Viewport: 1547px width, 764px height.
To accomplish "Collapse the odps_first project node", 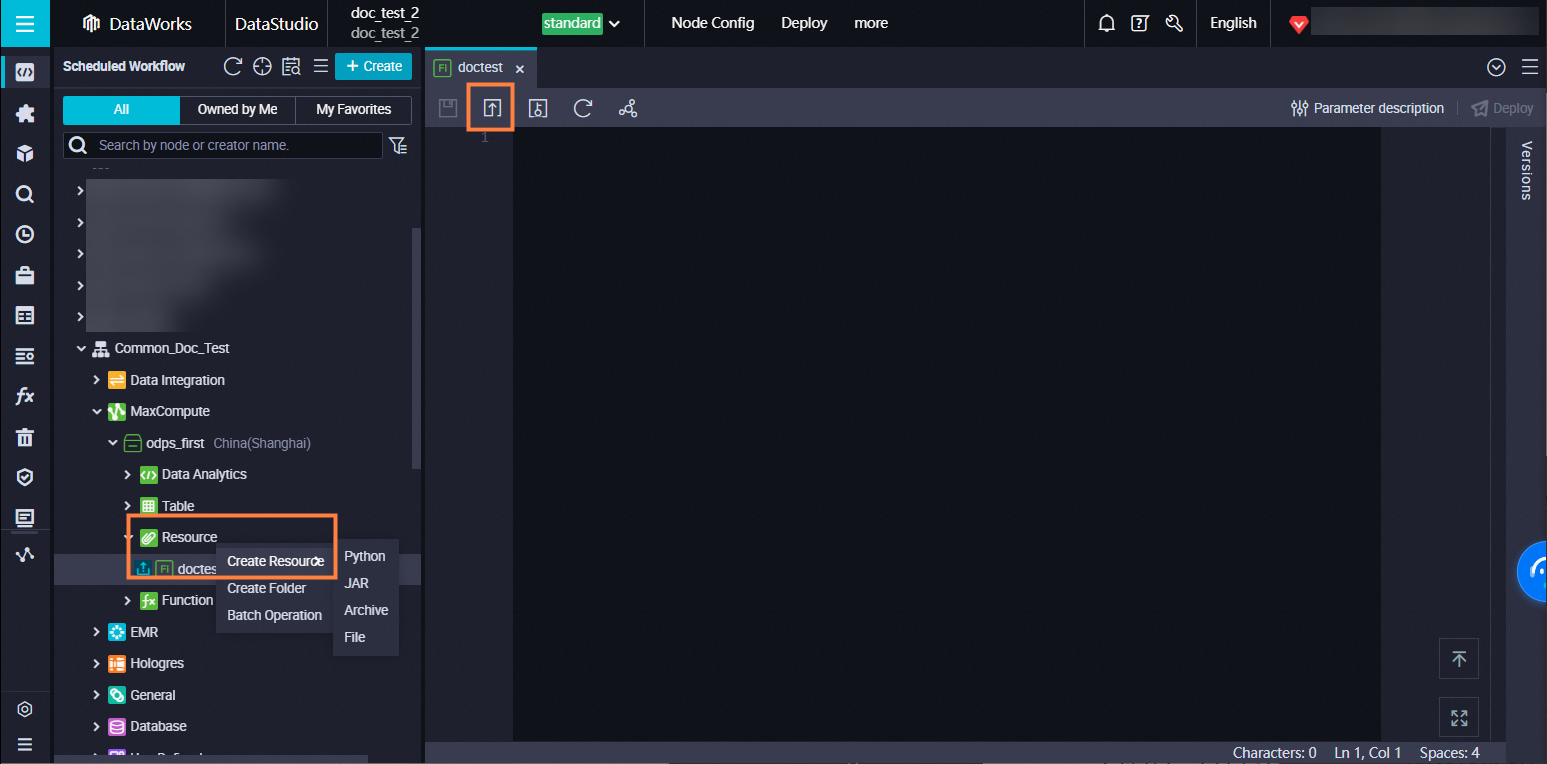I will 113,443.
